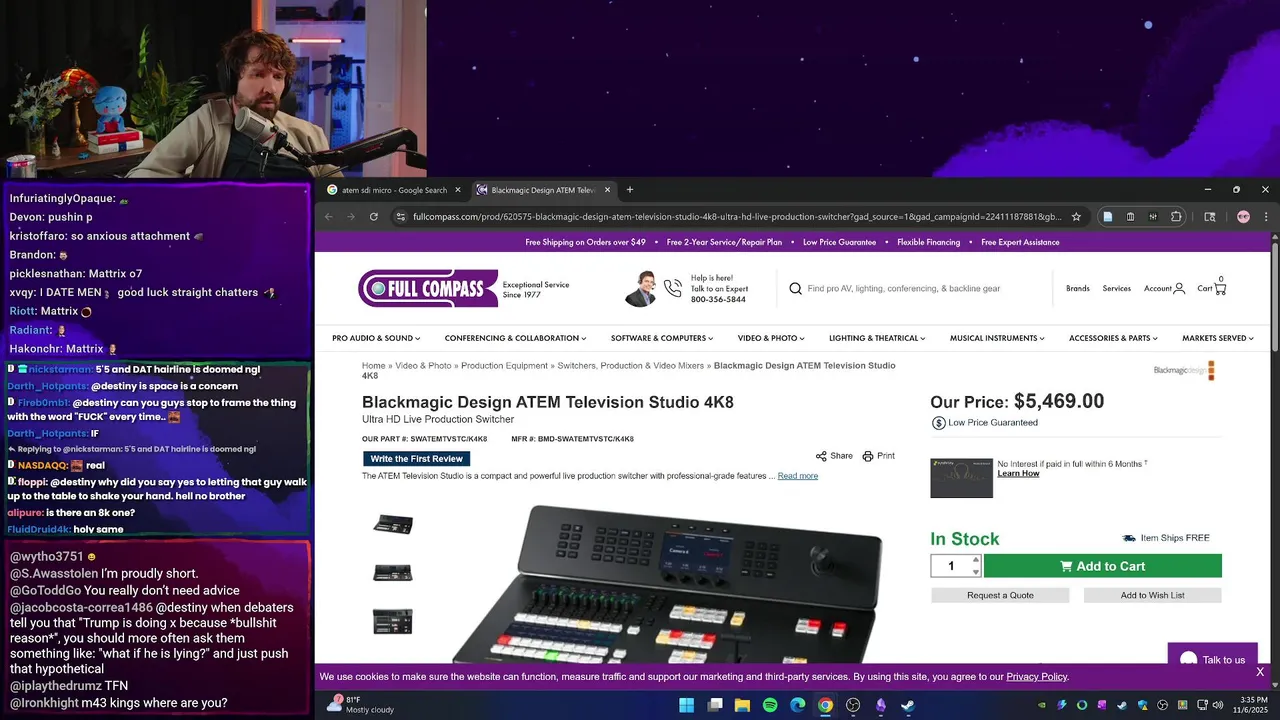Open Chrome's tab search side-panel icon
This screenshot has height=720, width=1280.
pyautogui.click(x=1209, y=216)
